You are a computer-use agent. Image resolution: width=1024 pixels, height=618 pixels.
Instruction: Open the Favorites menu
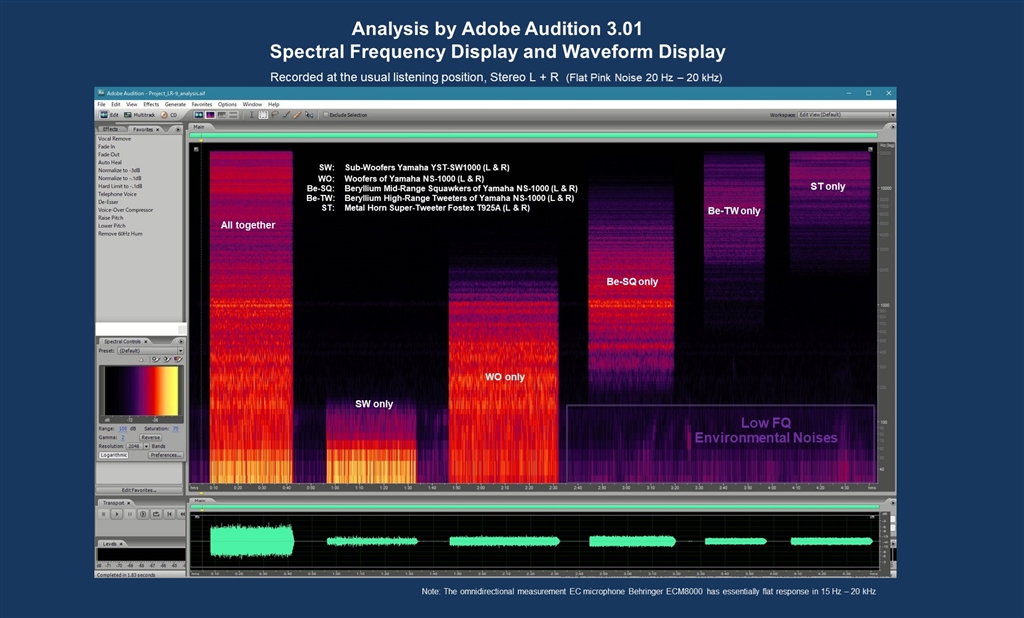point(202,105)
